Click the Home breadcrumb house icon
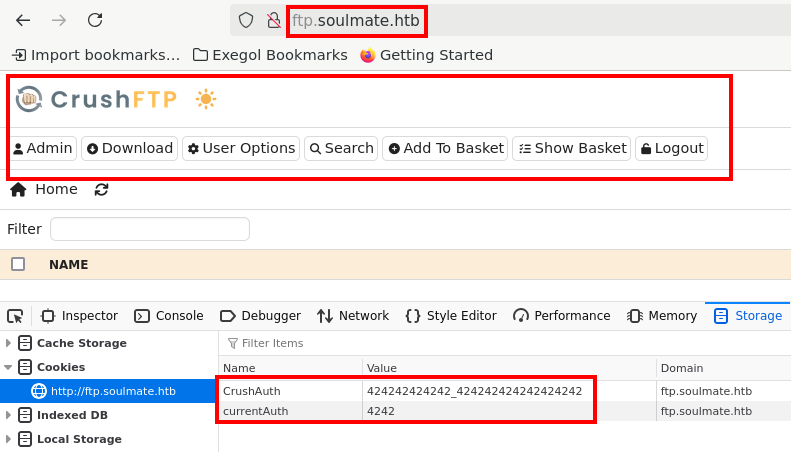791x452 pixels. (x=18, y=189)
